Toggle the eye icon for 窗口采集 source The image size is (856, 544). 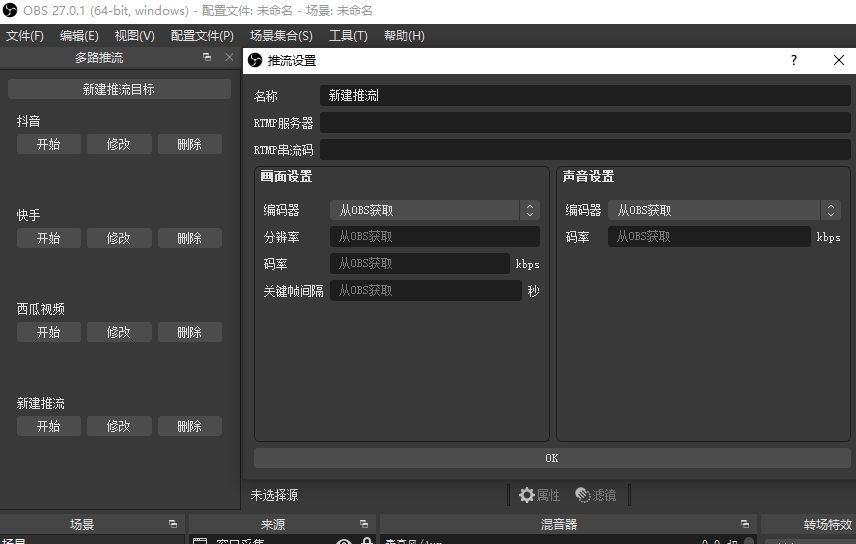344,542
